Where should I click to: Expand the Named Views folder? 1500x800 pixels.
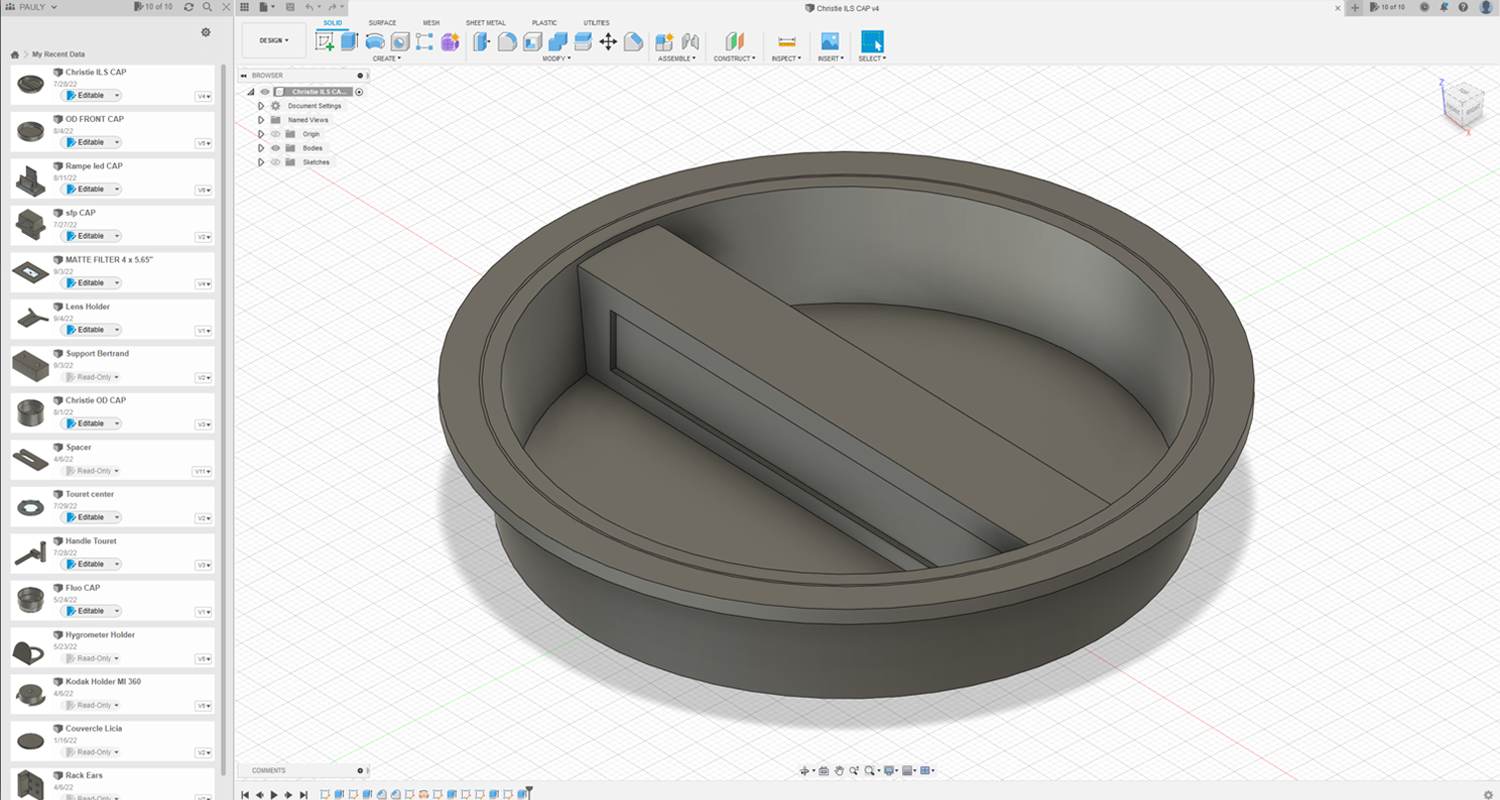click(x=261, y=120)
